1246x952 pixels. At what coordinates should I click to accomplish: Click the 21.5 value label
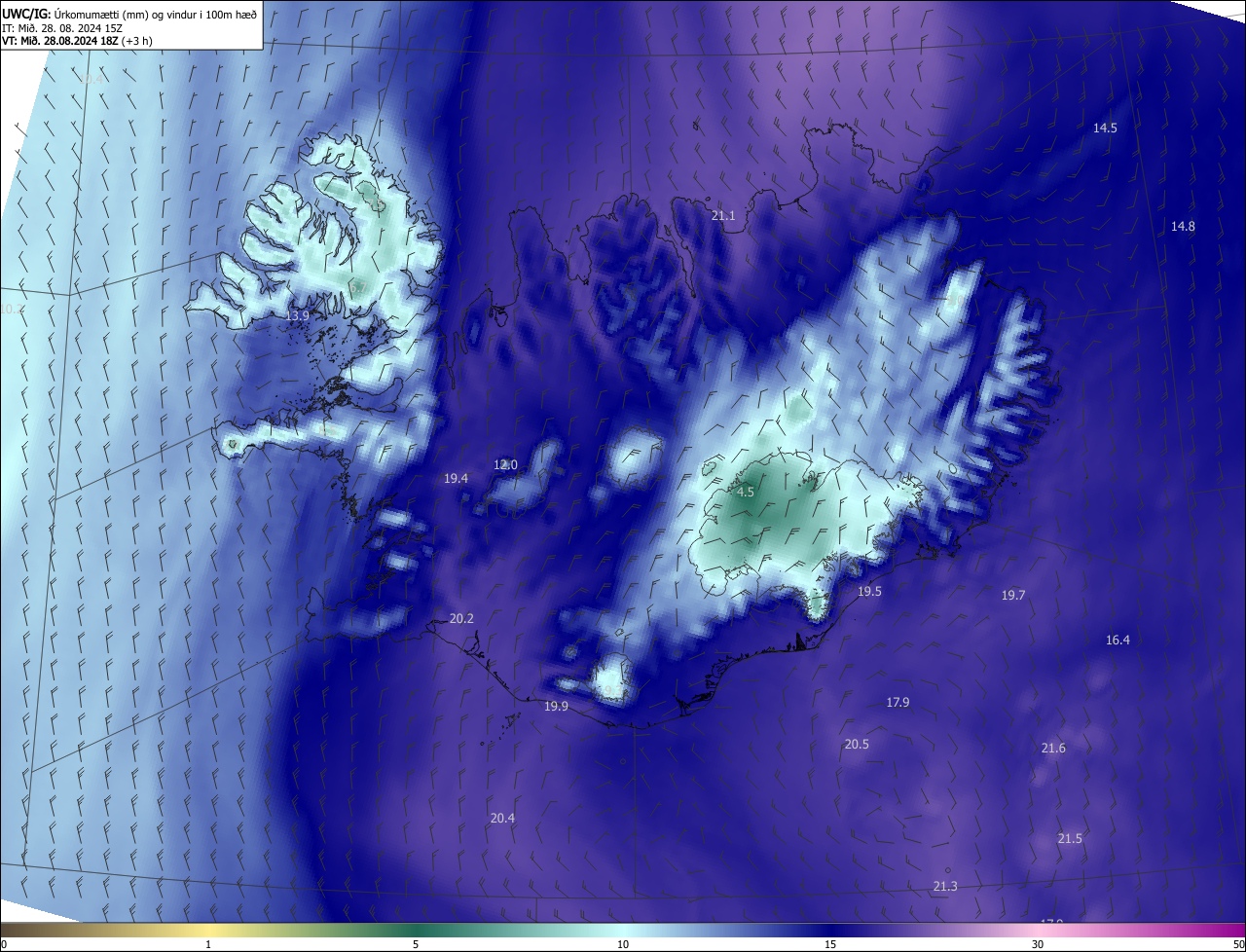pos(1070,838)
